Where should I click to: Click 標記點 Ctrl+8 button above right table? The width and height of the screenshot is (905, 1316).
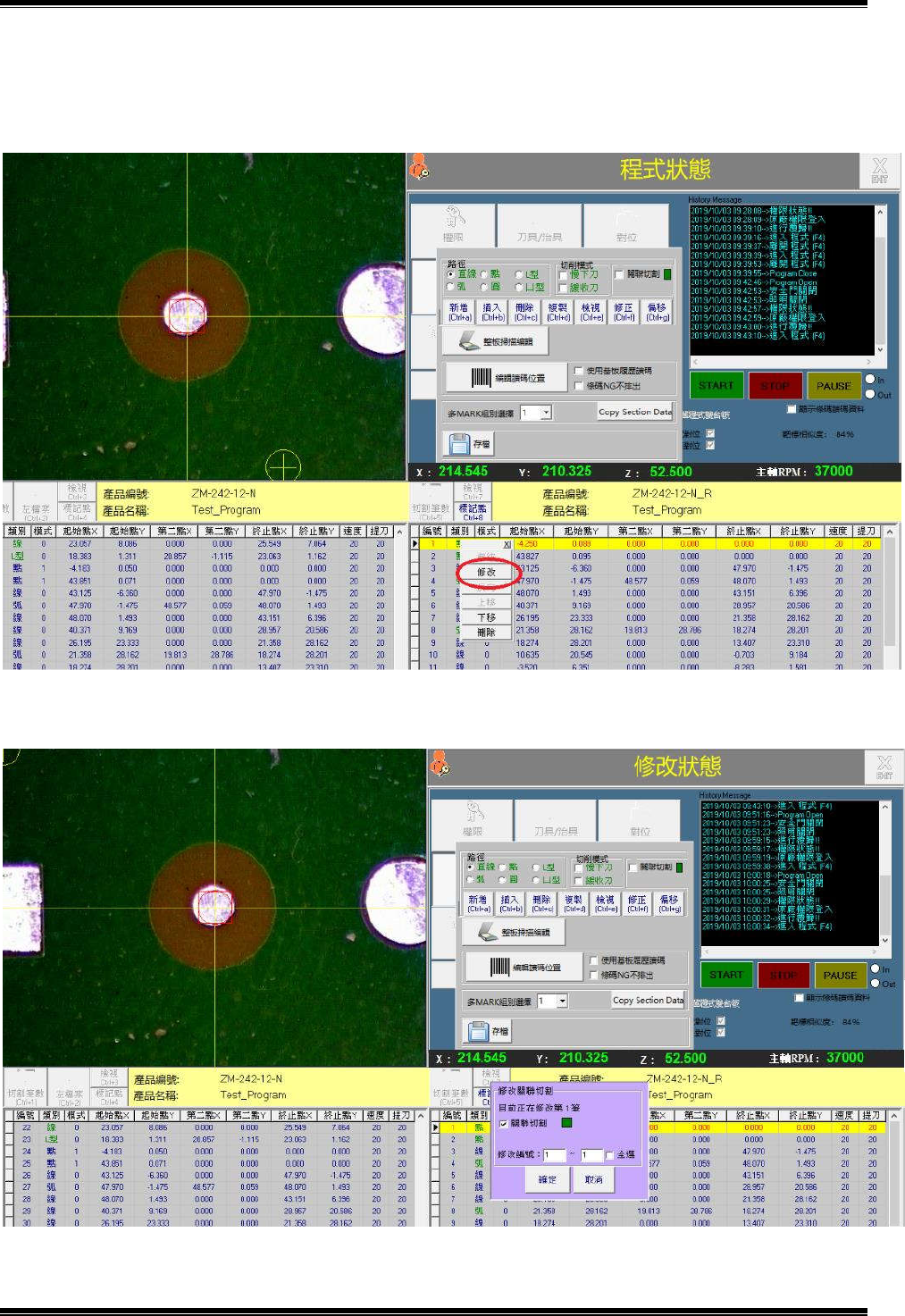coord(473,511)
